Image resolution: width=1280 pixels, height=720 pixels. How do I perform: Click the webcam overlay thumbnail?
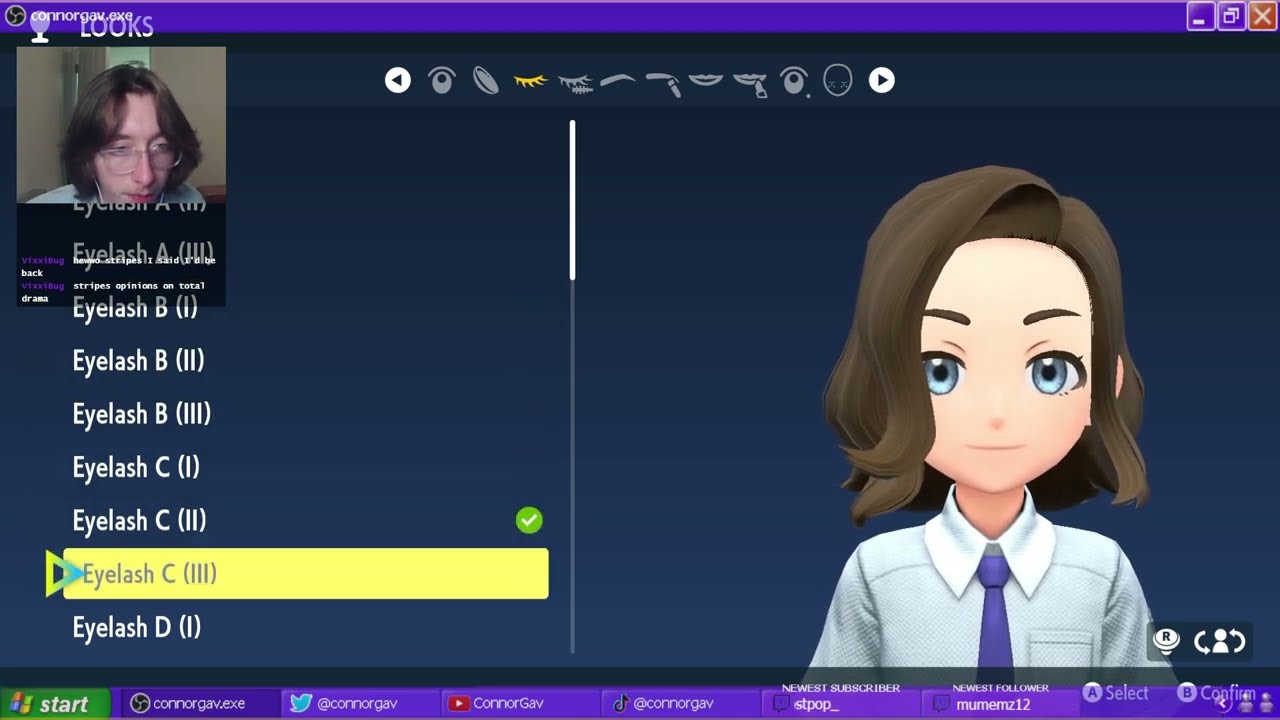(121, 125)
